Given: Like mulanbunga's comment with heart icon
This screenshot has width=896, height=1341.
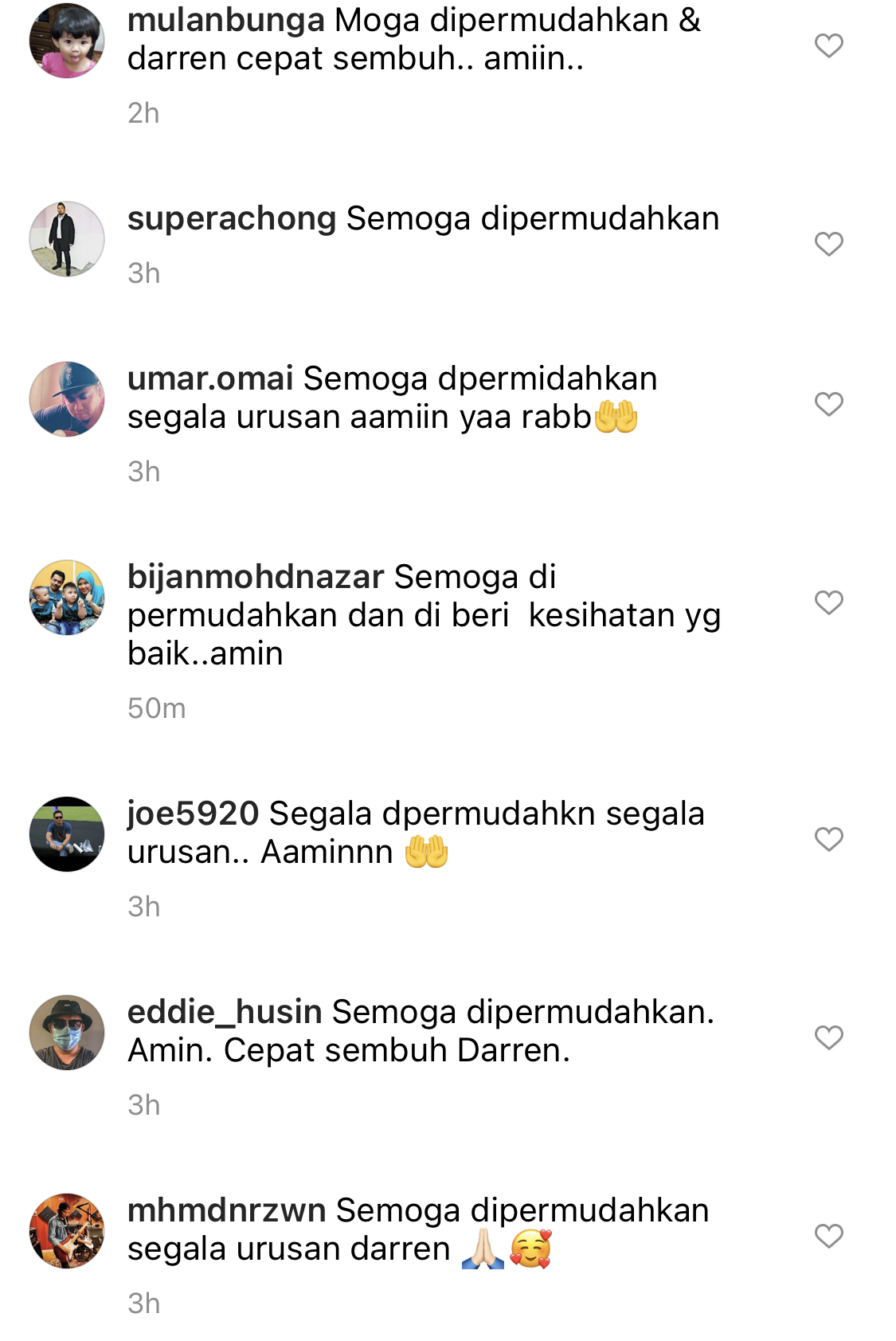Looking at the screenshot, I should point(828,45).
